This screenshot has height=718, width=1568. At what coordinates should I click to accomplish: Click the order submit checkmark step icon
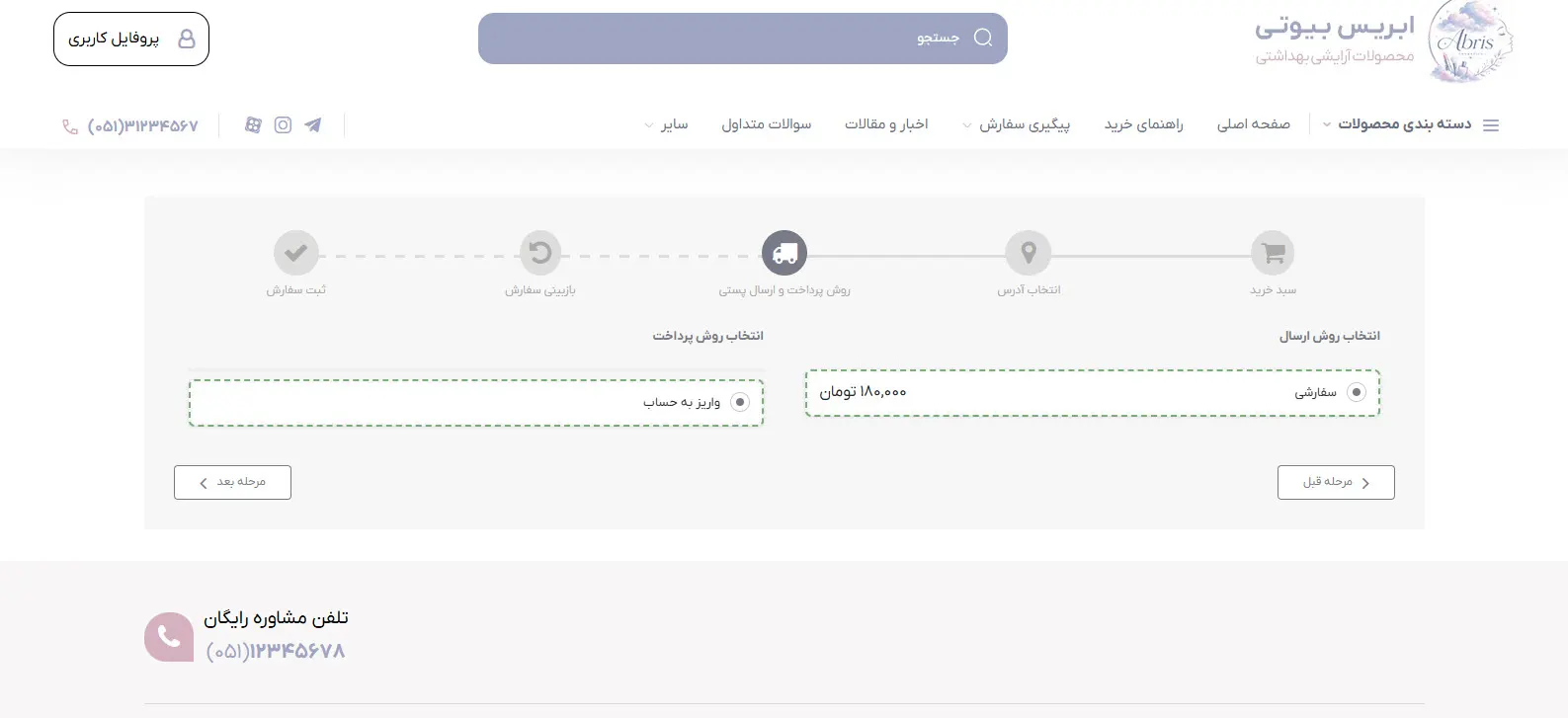[x=295, y=254]
